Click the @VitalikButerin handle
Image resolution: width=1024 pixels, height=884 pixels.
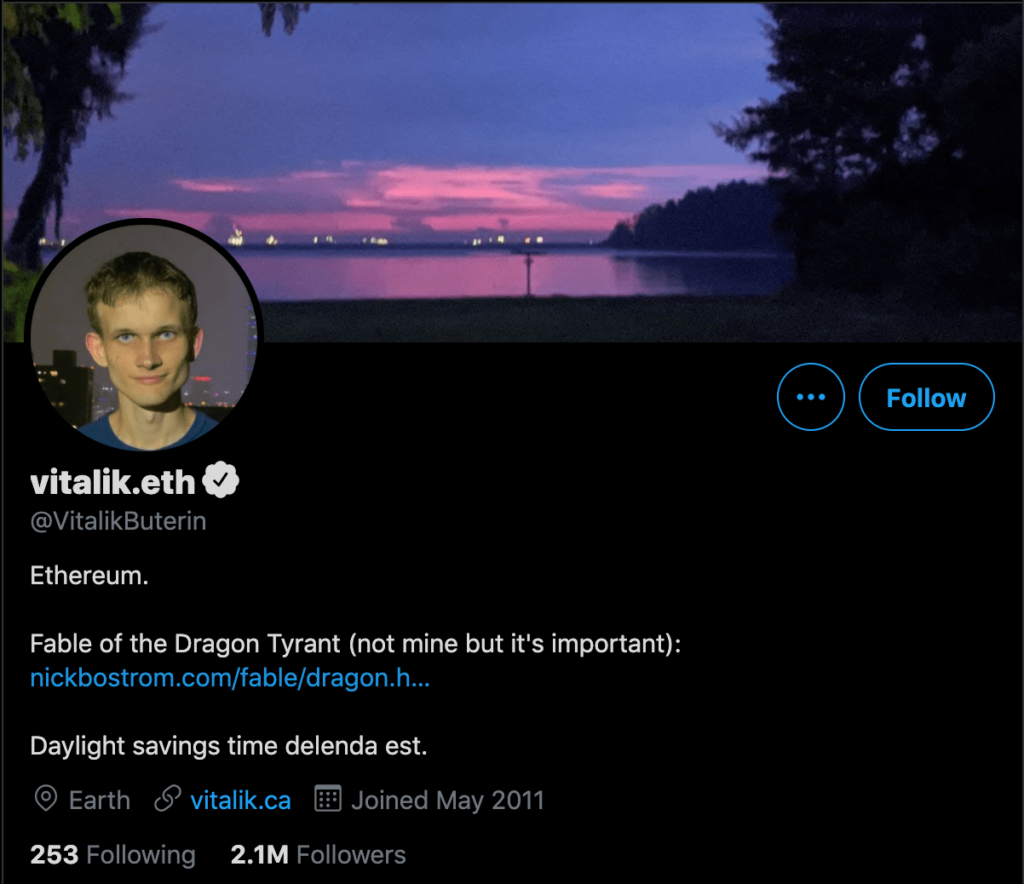coord(118,521)
